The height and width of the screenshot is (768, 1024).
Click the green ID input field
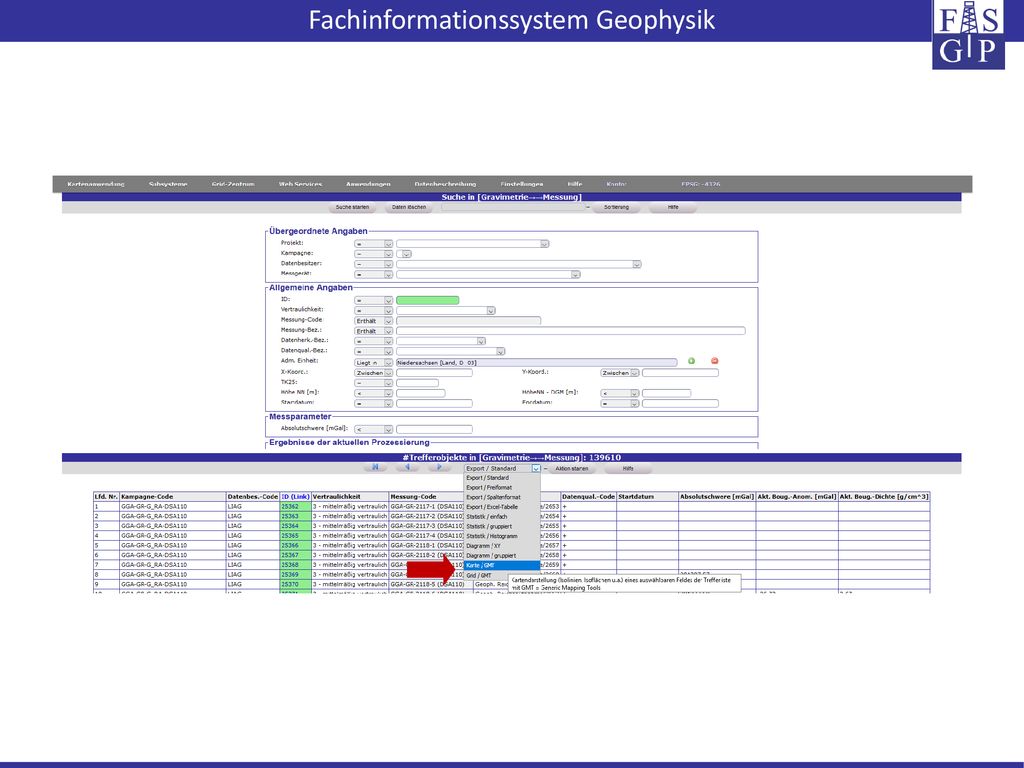pyautogui.click(x=428, y=300)
